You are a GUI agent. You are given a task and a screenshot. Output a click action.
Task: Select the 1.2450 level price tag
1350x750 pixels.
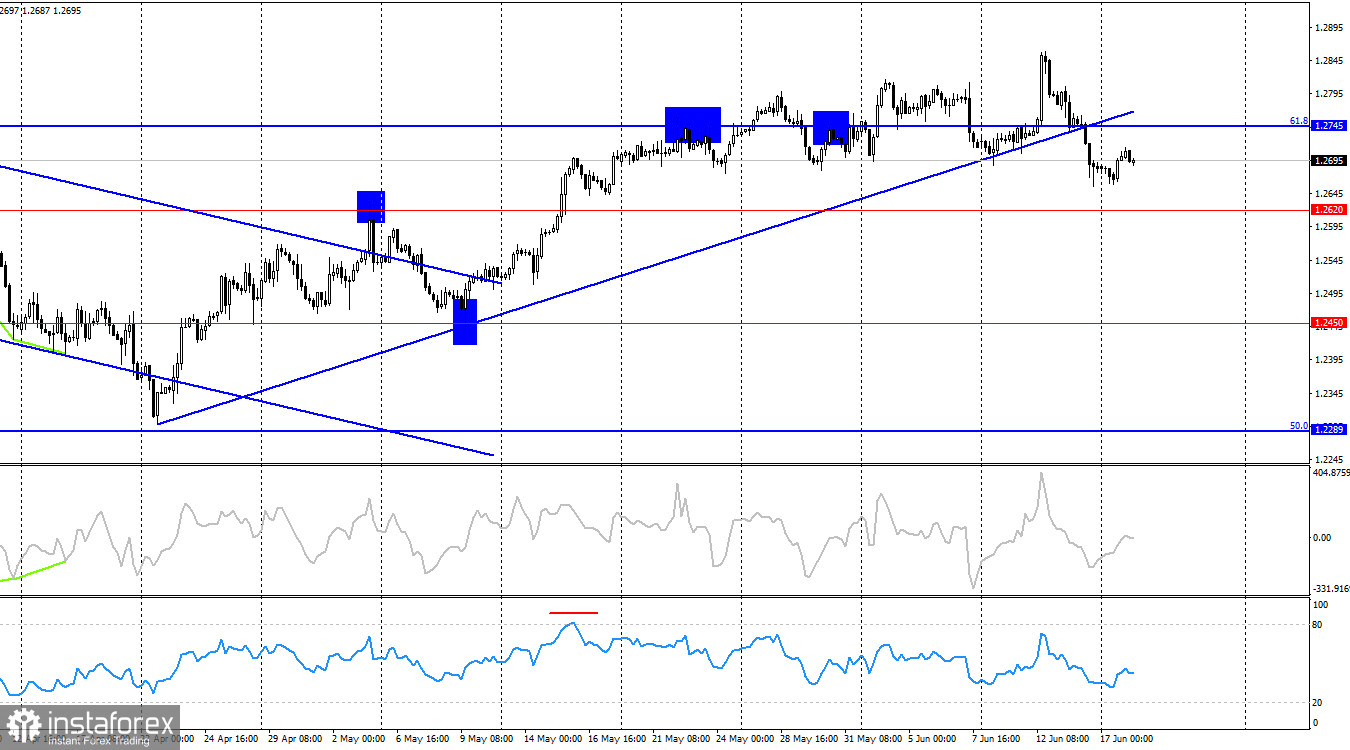(x=1328, y=323)
